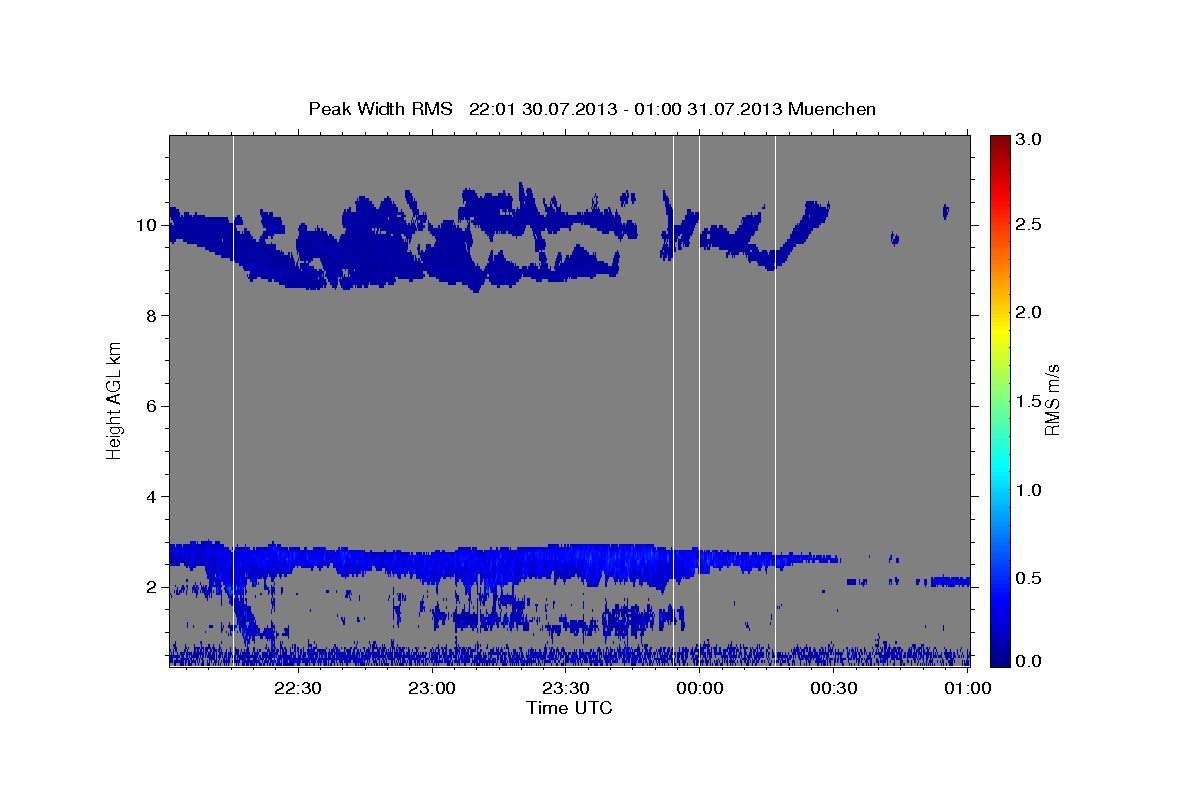The height and width of the screenshot is (800, 1200).
Task: Click the 'Time UTC' axis label
Action: click(x=569, y=708)
